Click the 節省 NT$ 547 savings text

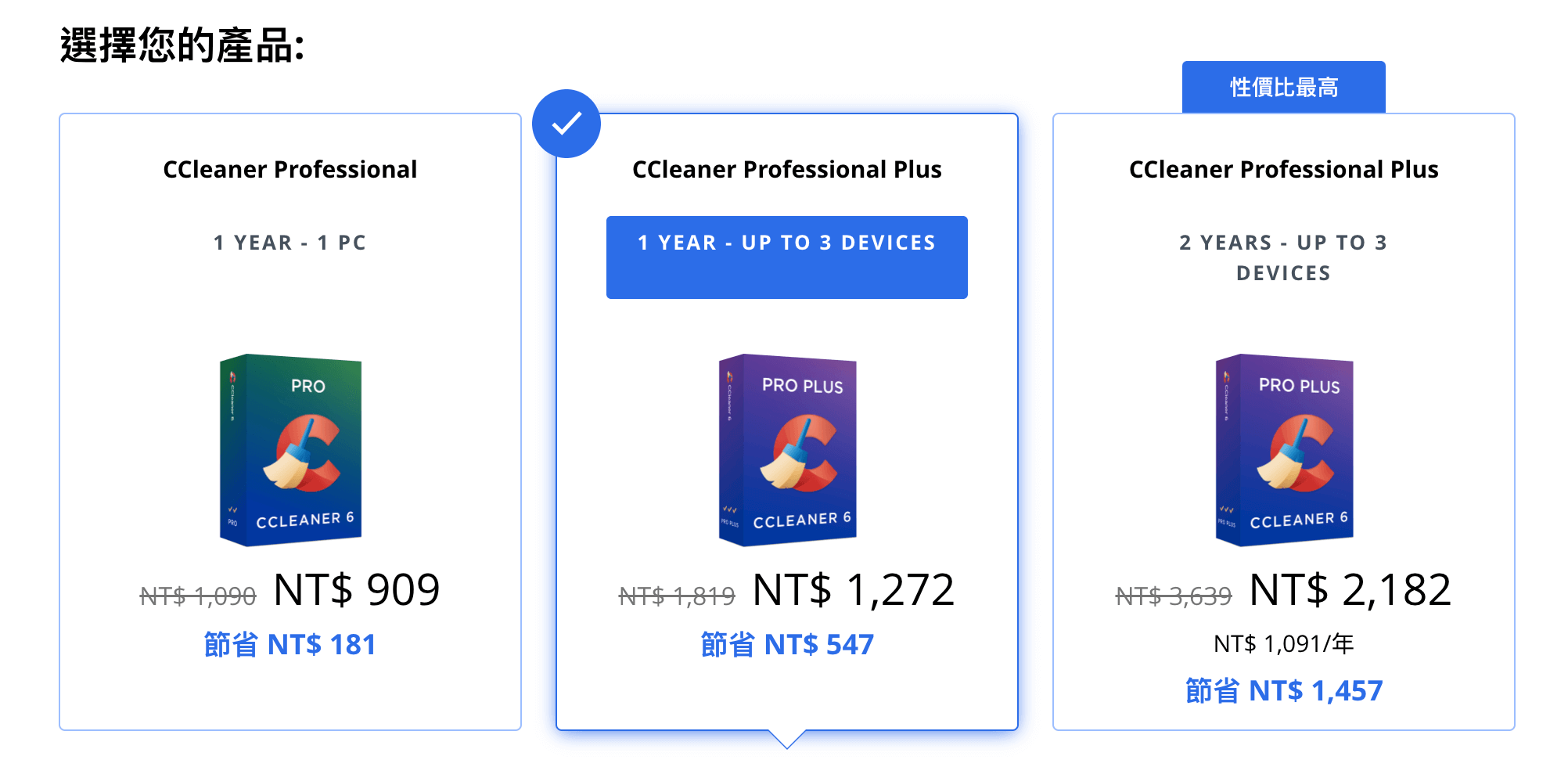tap(787, 645)
